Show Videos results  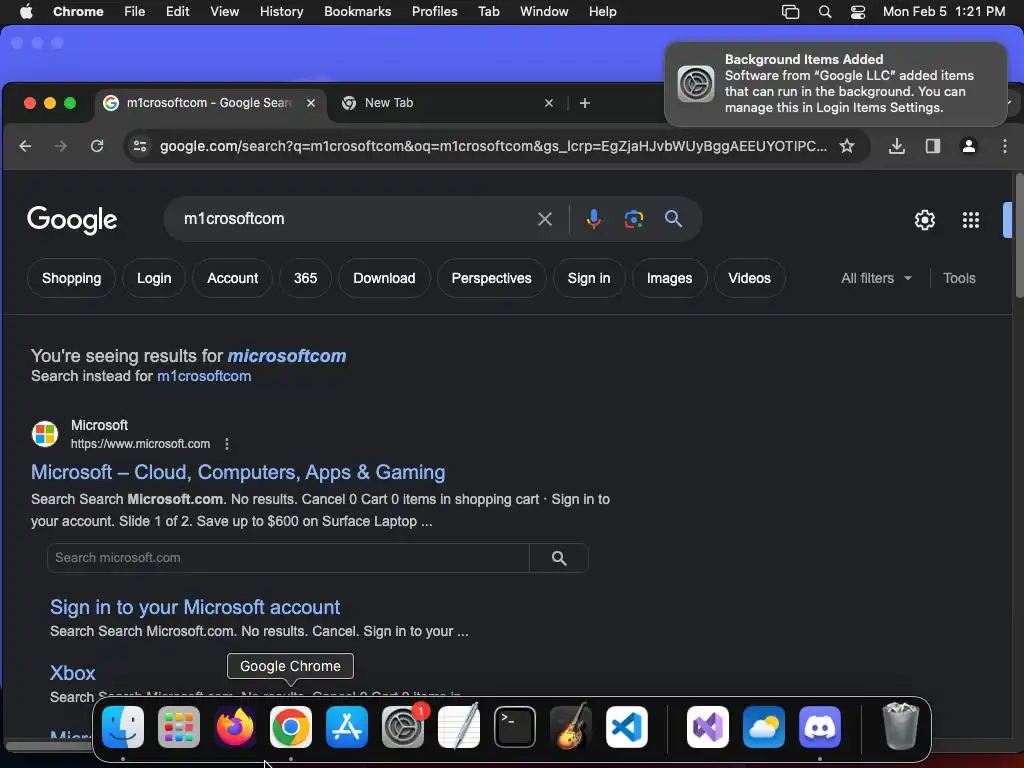749,279
